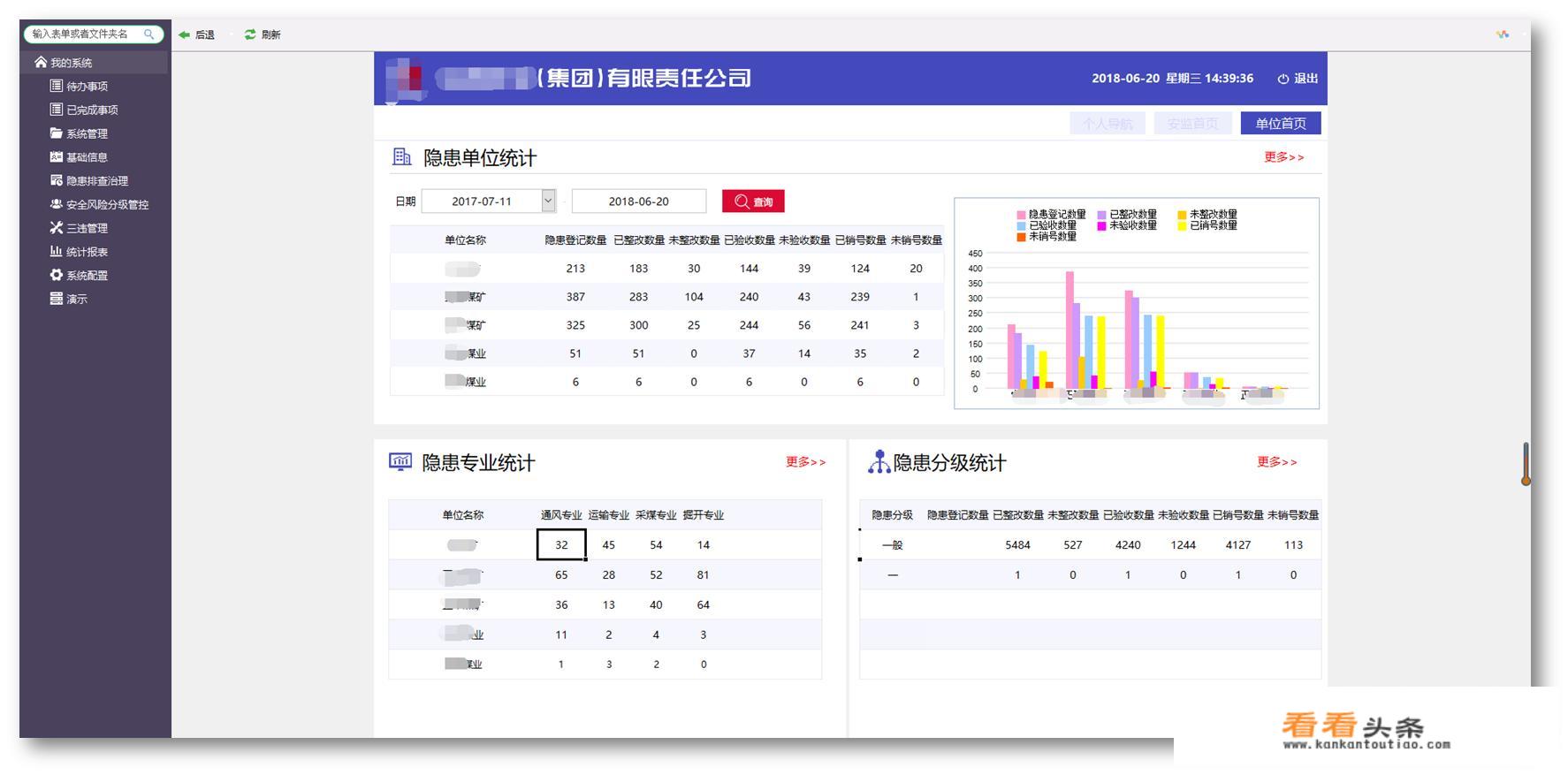The image size is (1568, 775).
Task: Click the red 查询 search button
Action: (753, 201)
